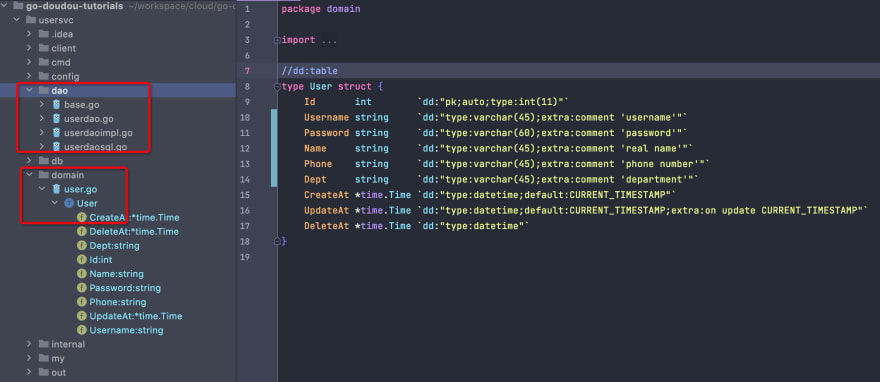Image resolution: width=880 pixels, height=382 pixels.
Task: Expand the userdao.go file chevron
Action: coord(42,118)
